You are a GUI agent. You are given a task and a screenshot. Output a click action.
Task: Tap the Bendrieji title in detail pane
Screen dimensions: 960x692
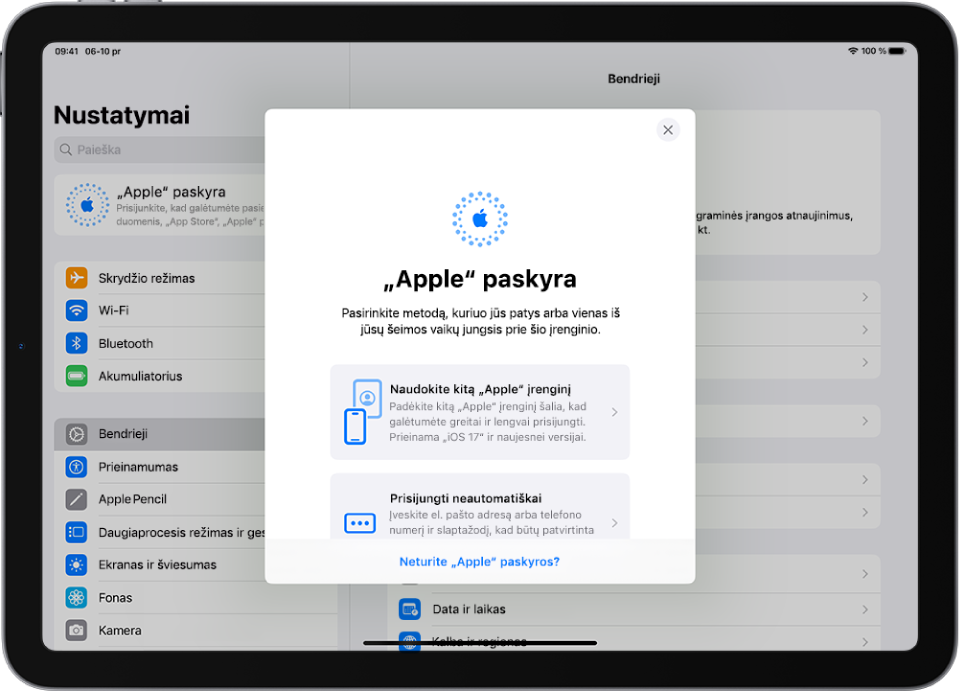pyautogui.click(x=634, y=78)
